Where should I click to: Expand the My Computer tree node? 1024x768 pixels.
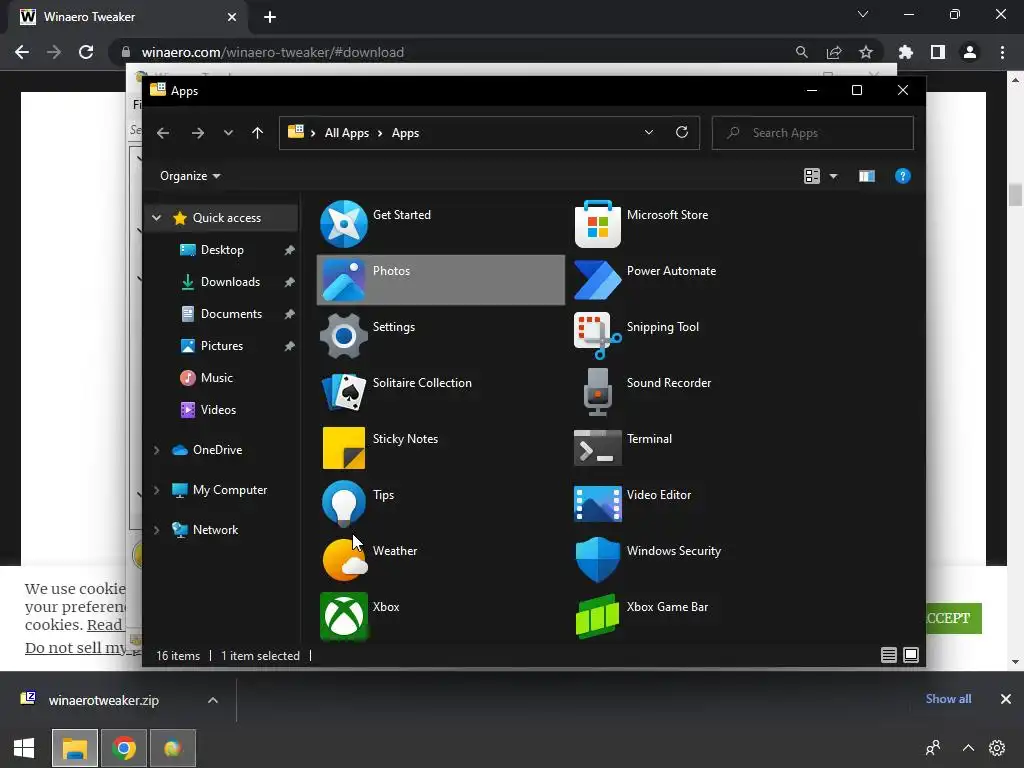coord(156,490)
